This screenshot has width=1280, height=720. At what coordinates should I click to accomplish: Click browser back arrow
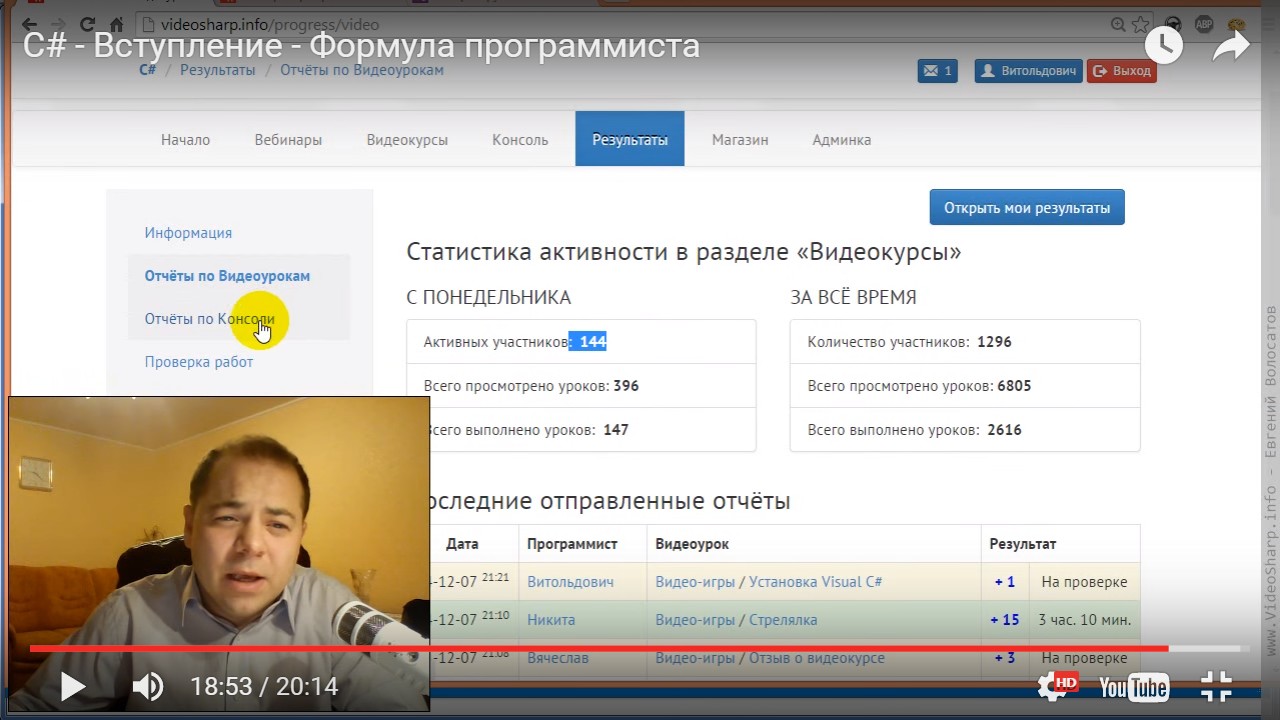click(28, 24)
